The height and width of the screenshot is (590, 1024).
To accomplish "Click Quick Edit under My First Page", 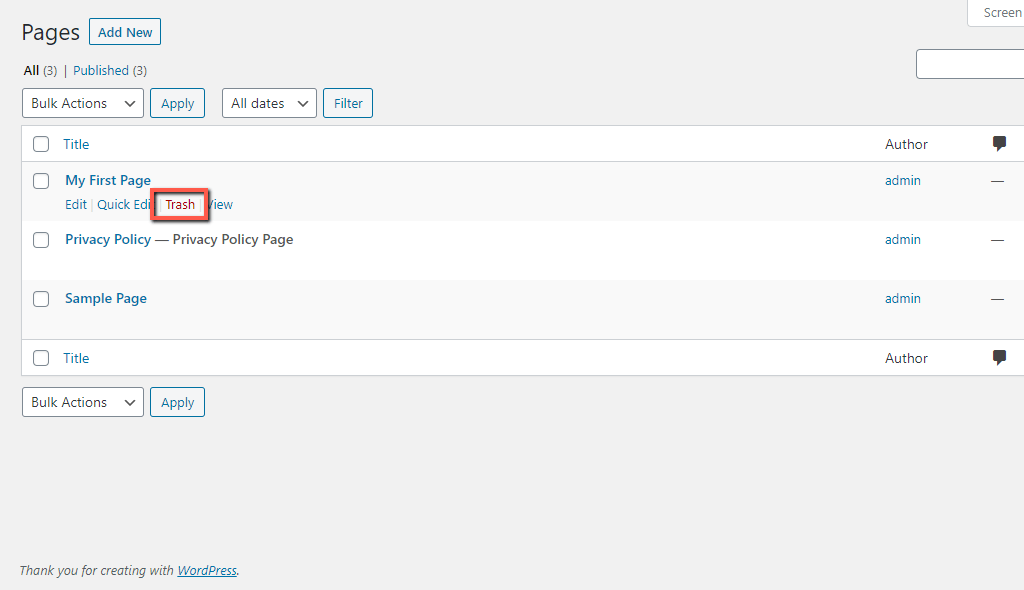I will click(124, 205).
